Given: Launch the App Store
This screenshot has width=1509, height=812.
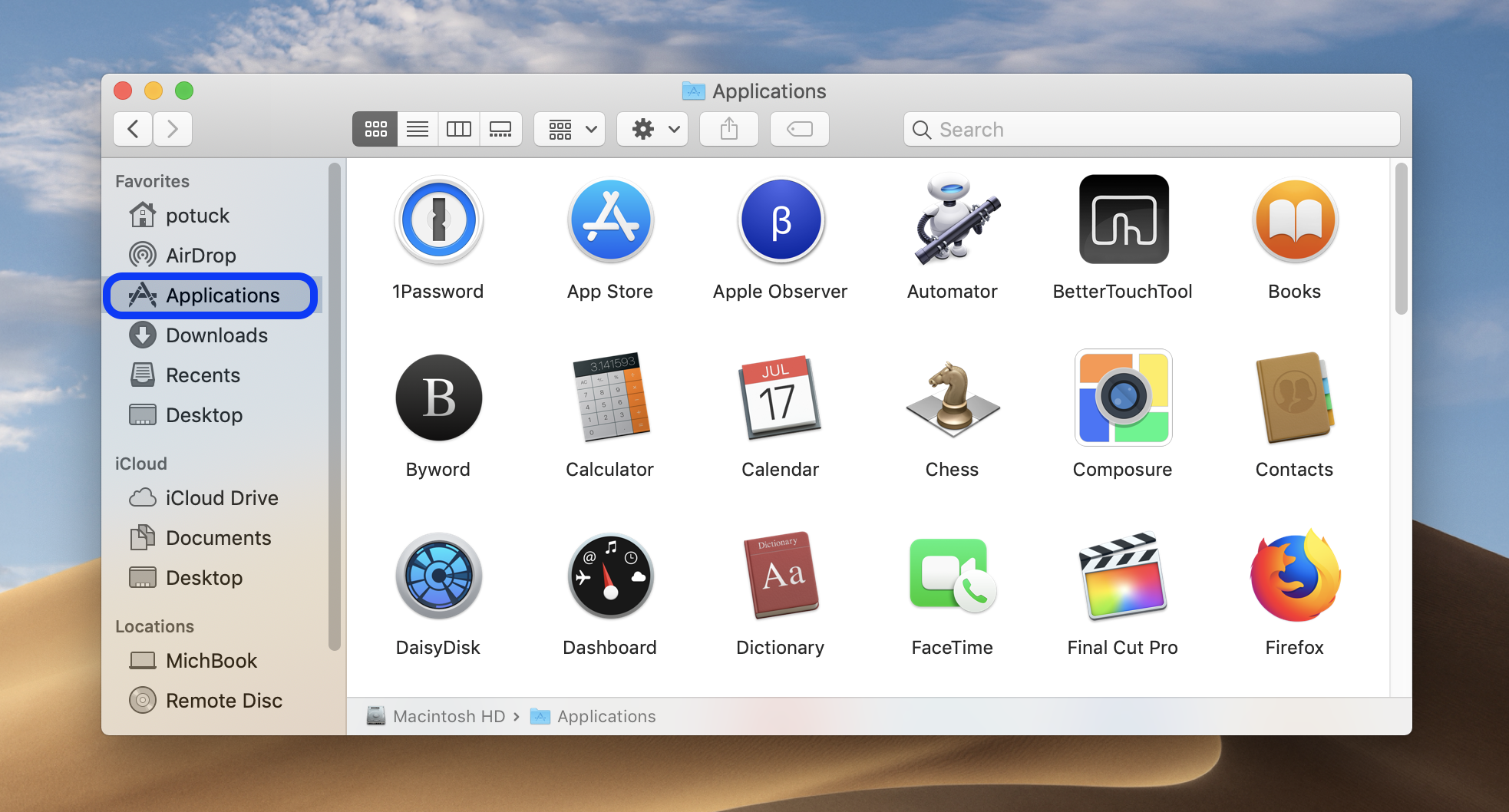Looking at the screenshot, I should click(610, 220).
